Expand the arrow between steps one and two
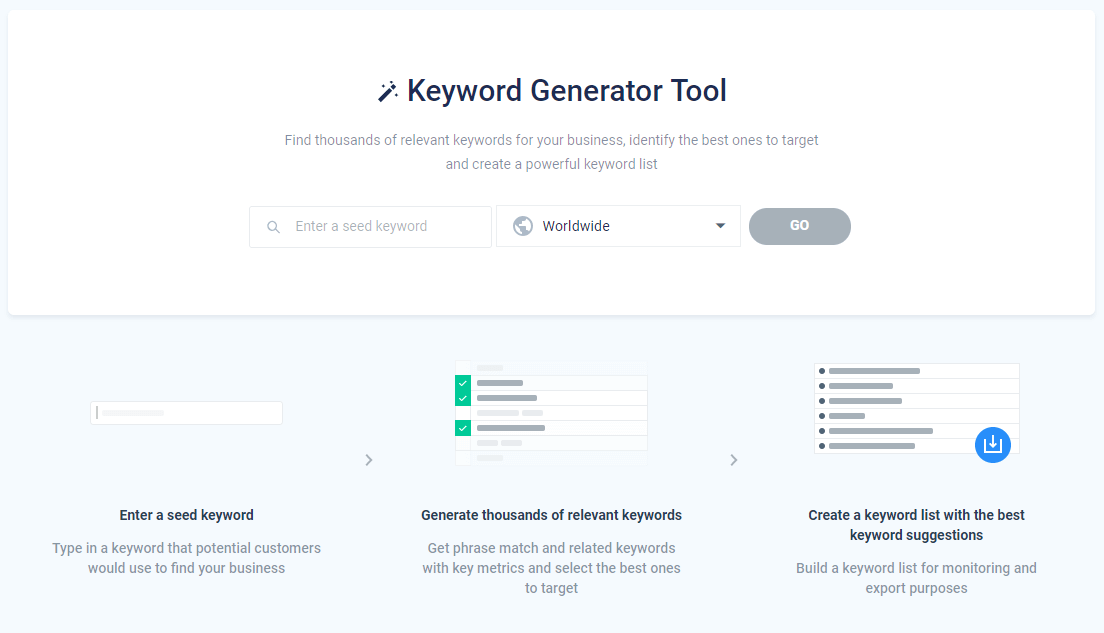 coord(368,460)
